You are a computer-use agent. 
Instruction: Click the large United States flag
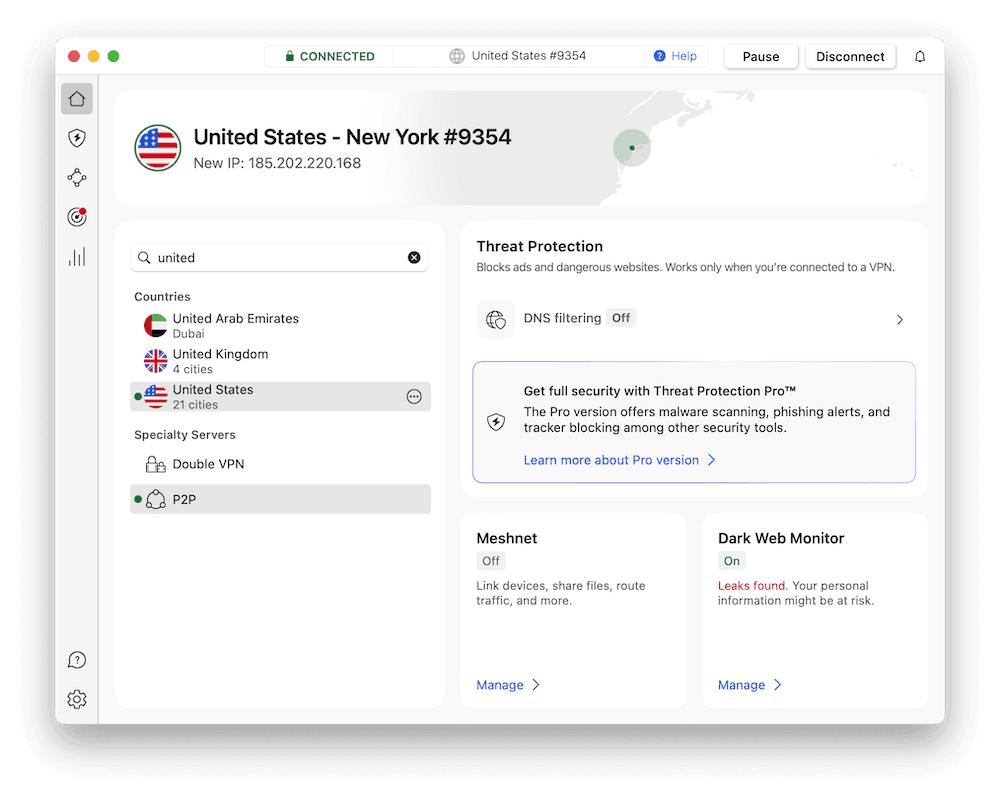158,148
